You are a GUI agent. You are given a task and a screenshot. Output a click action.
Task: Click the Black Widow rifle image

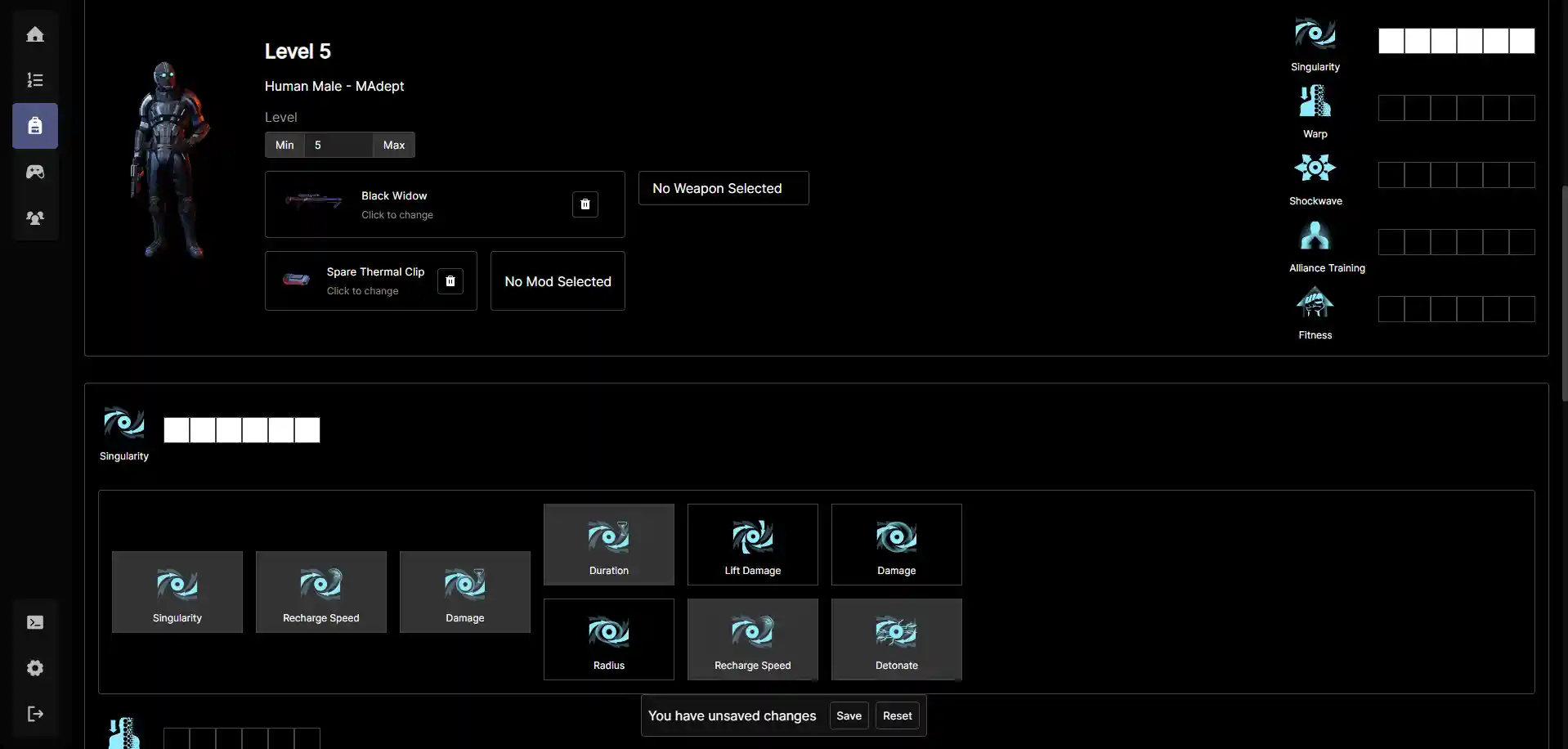pyautogui.click(x=314, y=201)
